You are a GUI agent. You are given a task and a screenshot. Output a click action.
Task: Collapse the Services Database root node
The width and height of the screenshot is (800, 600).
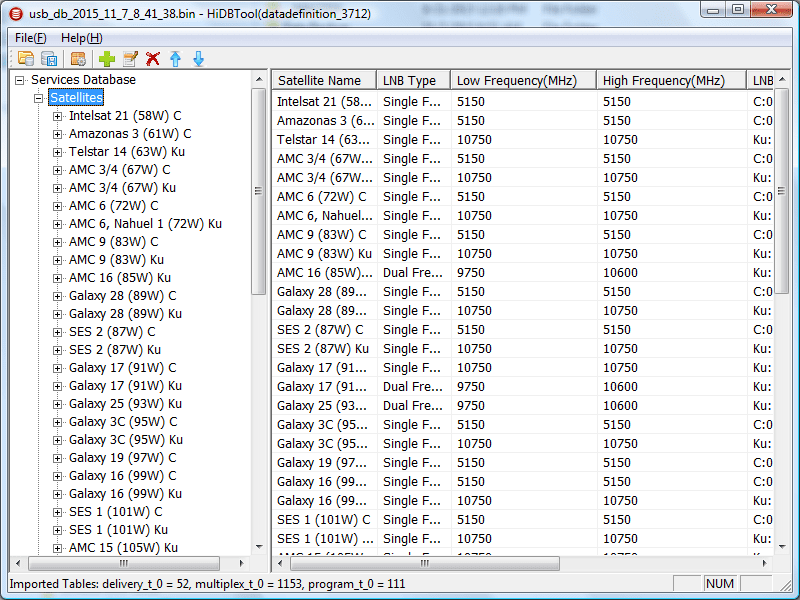(21, 80)
